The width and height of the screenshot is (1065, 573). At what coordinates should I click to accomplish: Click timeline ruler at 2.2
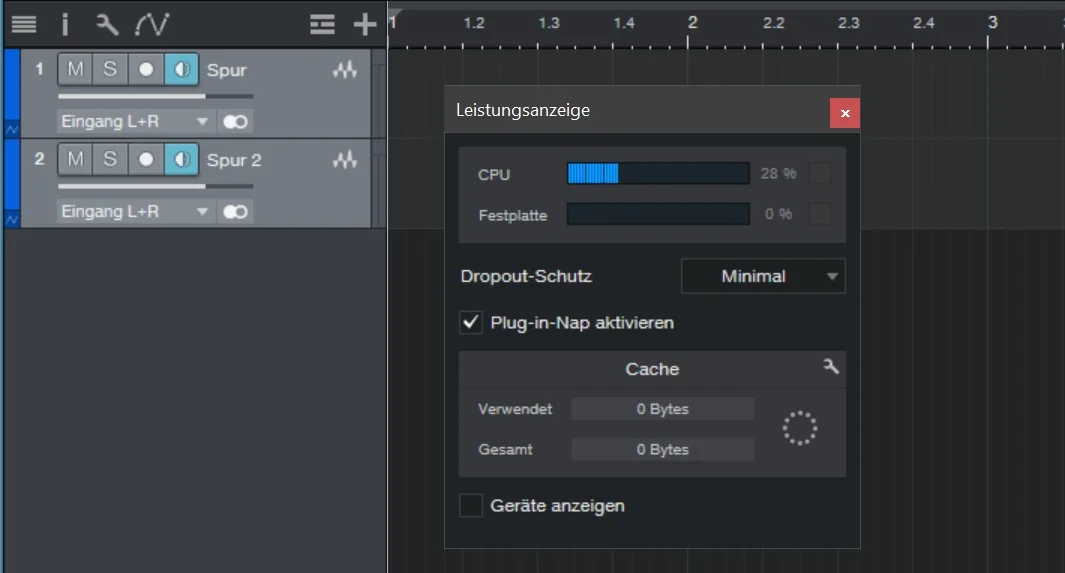[x=773, y=24]
